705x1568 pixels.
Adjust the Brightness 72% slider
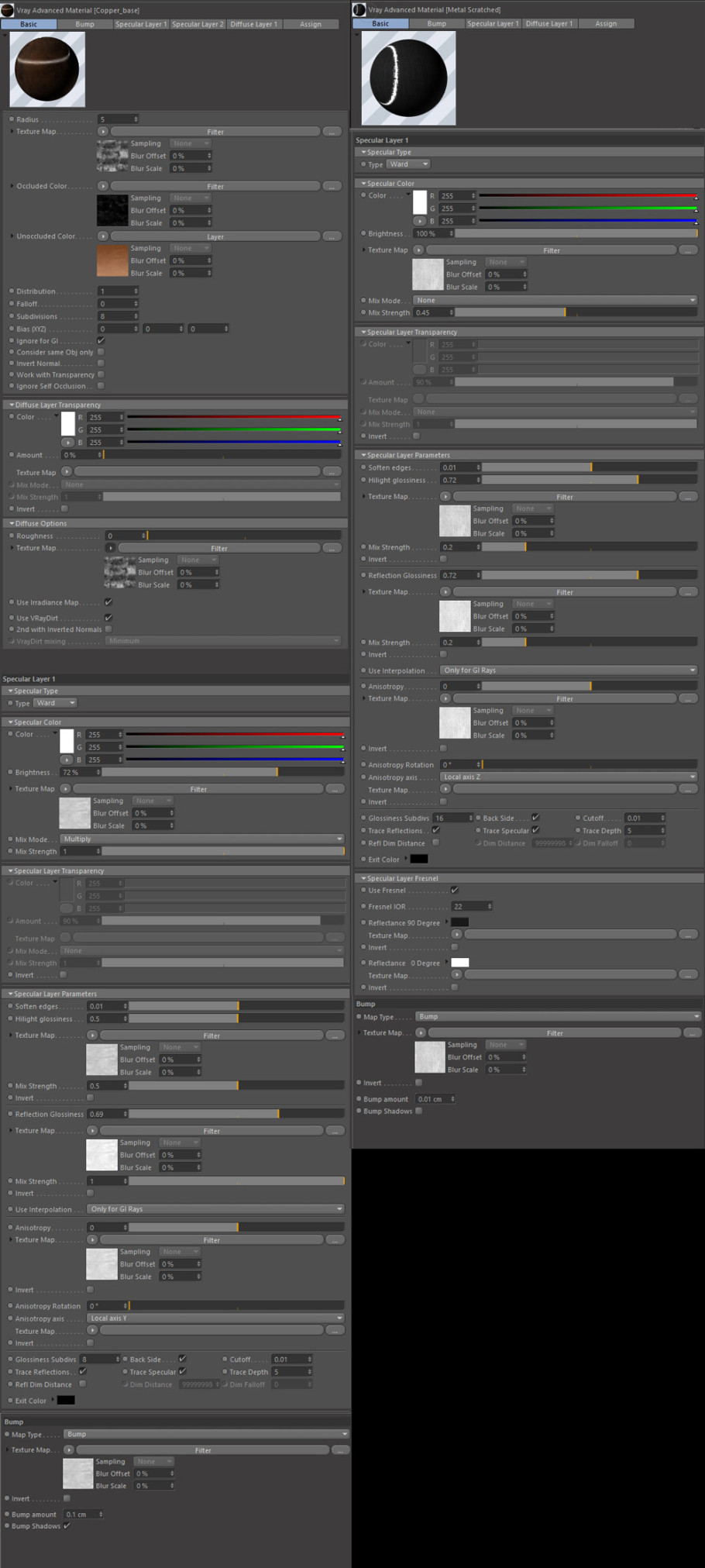pyautogui.click(x=223, y=772)
